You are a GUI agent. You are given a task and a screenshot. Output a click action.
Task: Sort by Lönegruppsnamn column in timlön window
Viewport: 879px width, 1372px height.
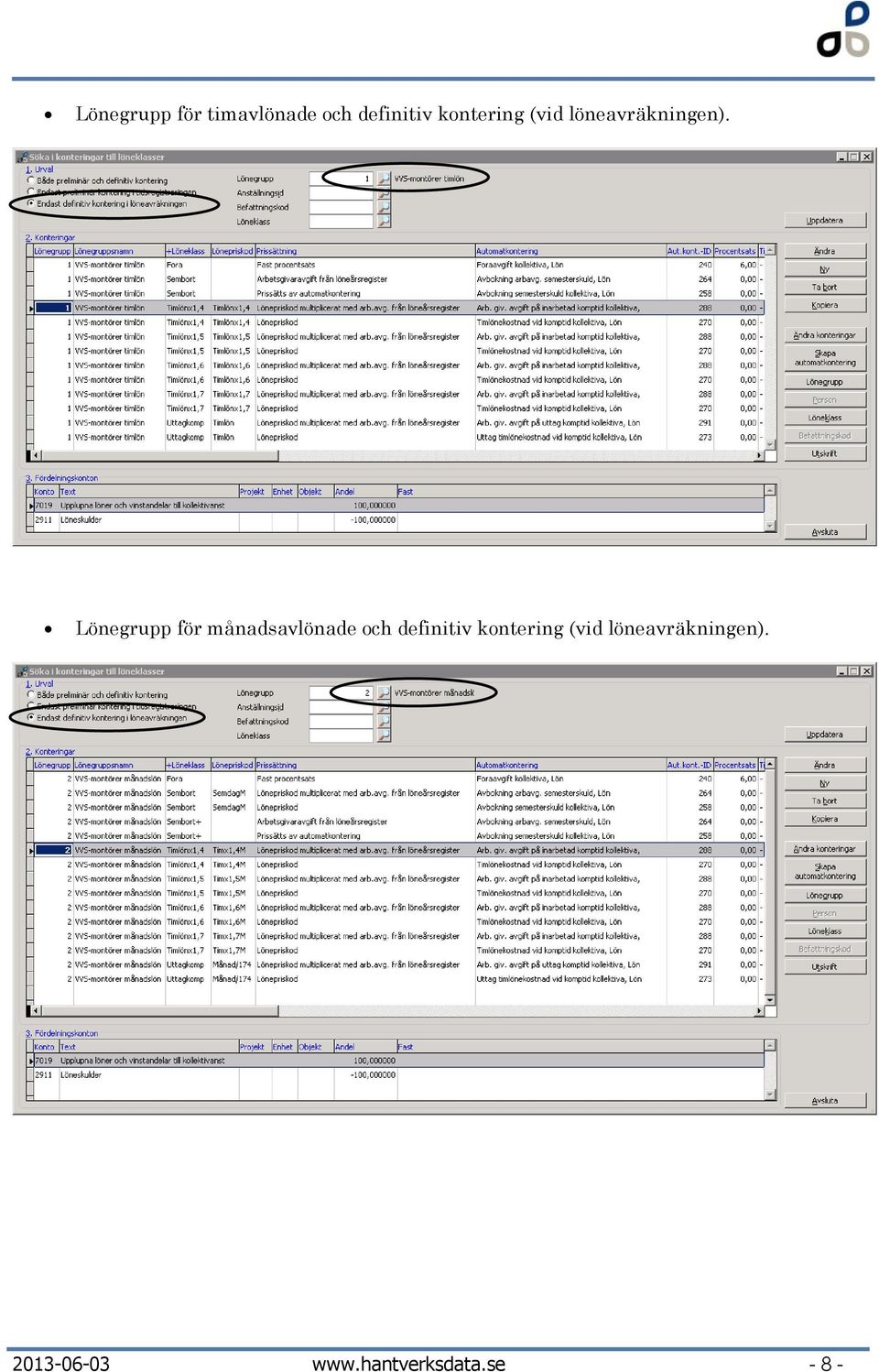[119, 251]
